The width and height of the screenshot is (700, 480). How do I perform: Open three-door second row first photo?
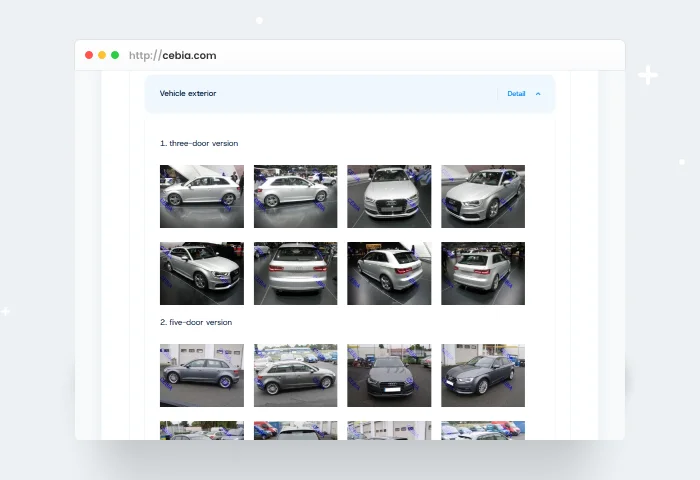[202, 273]
